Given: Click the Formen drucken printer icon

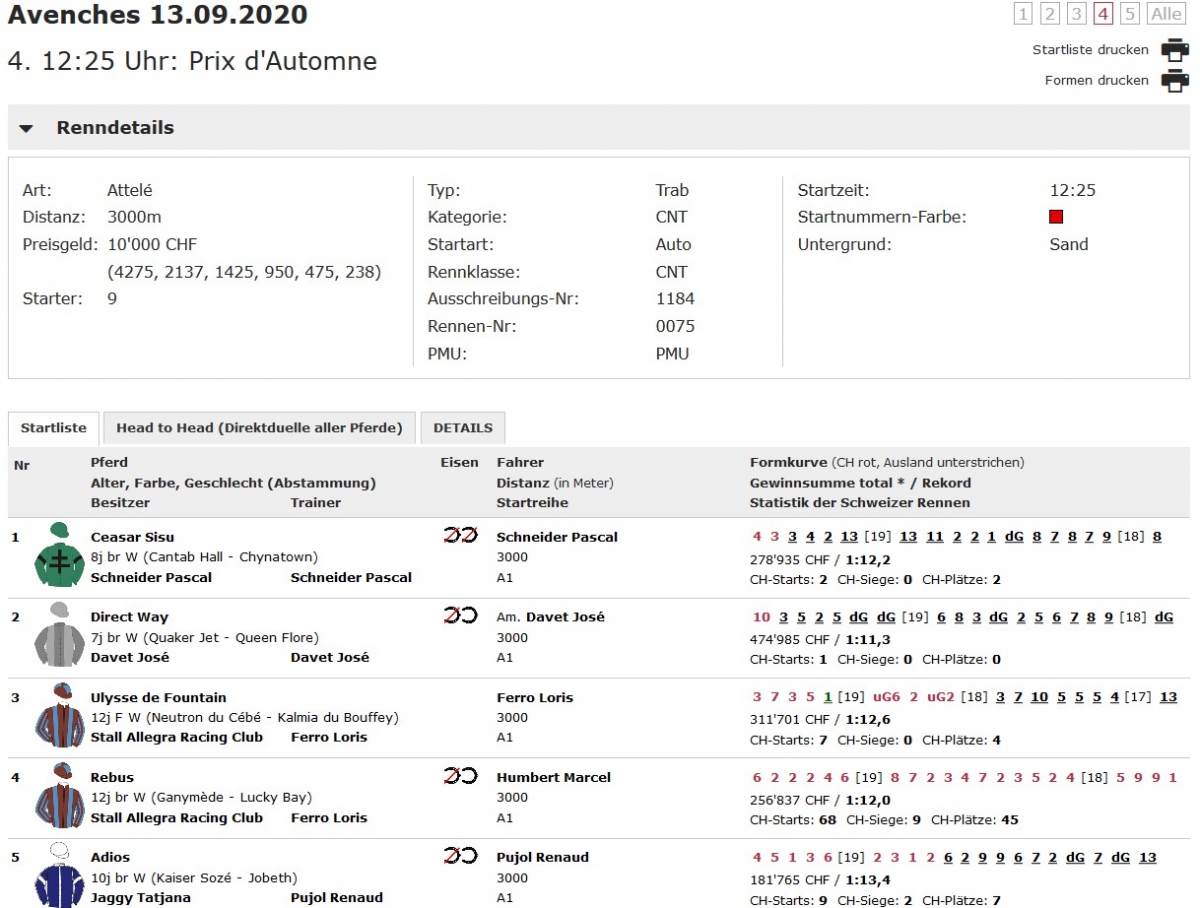Looking at the screenshot, I should pos(1174,81).
